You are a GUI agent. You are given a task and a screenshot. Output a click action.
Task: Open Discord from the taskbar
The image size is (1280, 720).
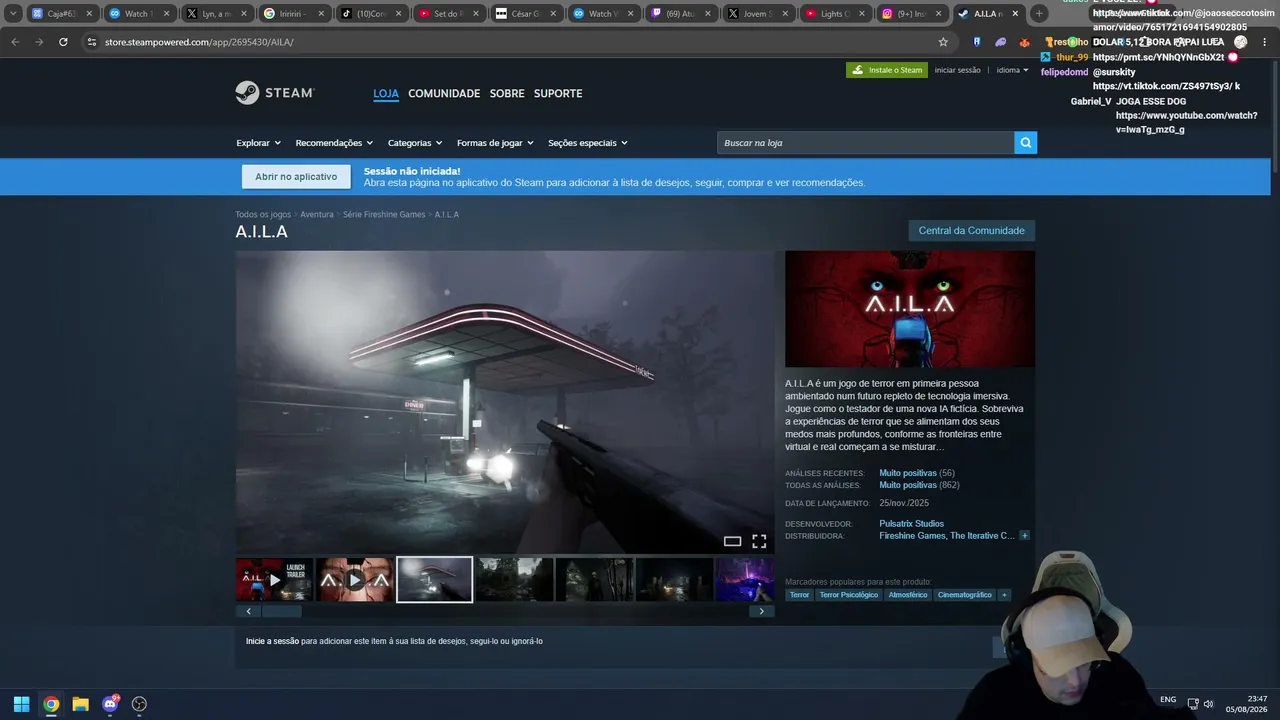pyautogui.click(x=110, y=704)
